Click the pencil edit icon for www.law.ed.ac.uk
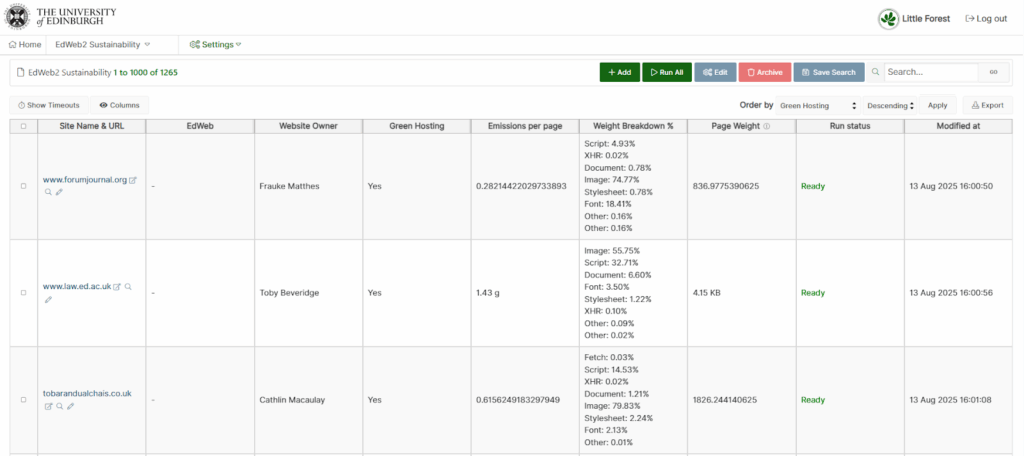The width and height of the screenshot is (1024, 456). pos(48,299)
